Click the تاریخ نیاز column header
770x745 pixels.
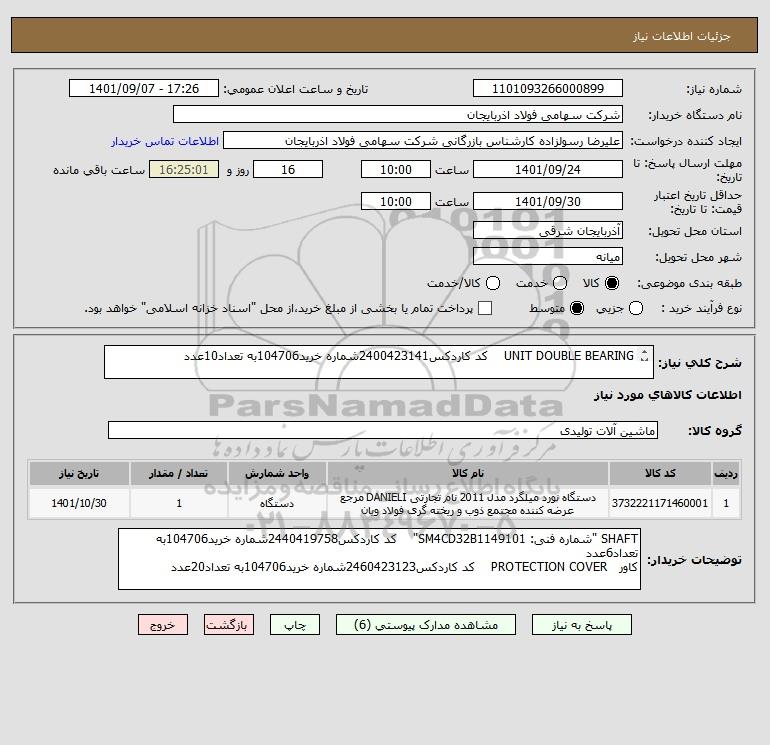pos(79,473)
